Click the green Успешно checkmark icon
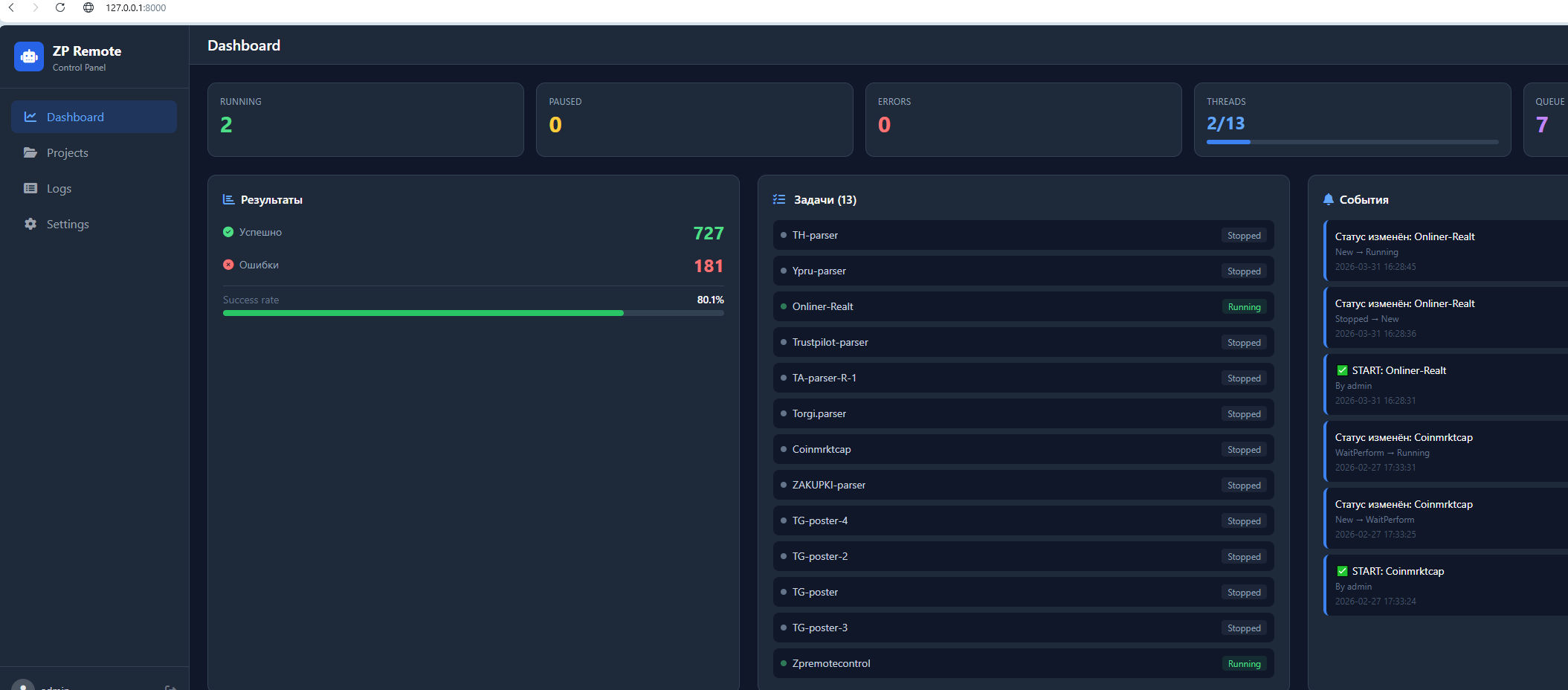 click(228, 232)
